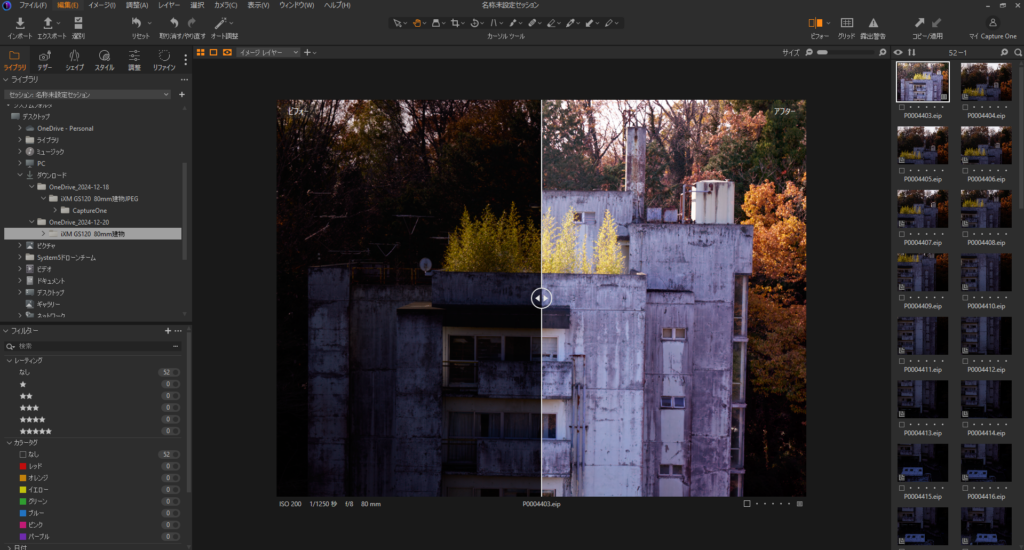This screenshot has height=550, width=1024.
Task: Click the インポート (Import) icon
Action: point(20,22)
